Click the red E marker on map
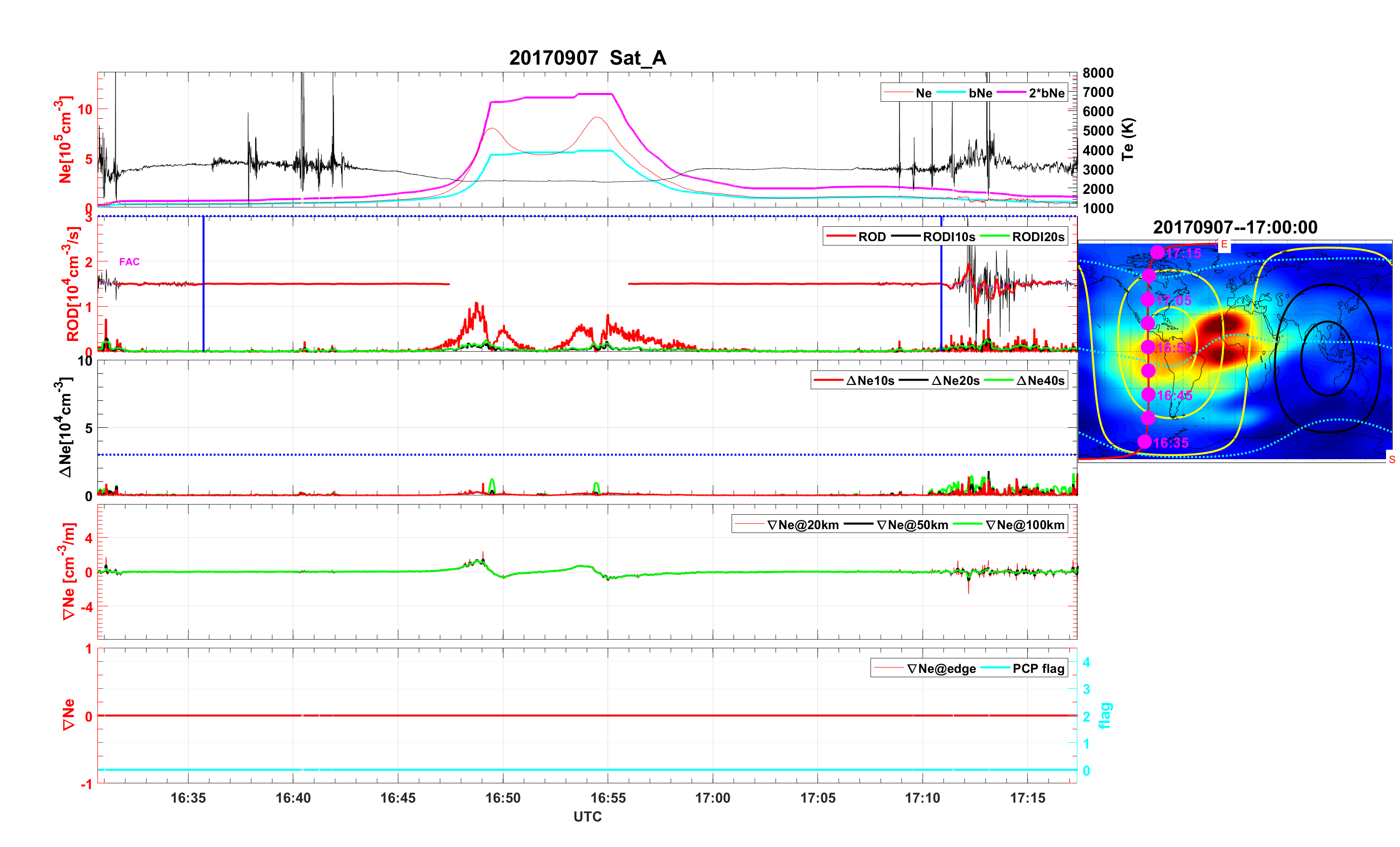 click(x=1224, y=245)
